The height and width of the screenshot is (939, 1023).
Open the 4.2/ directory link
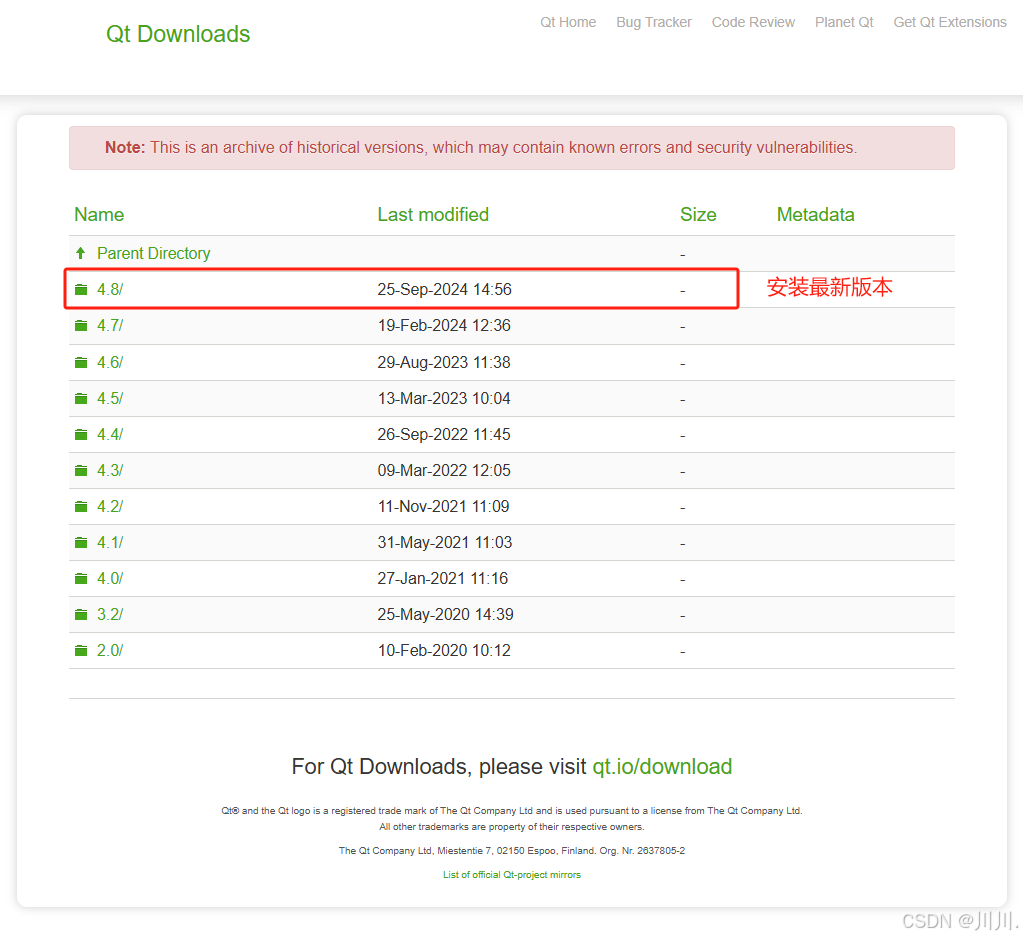tap(110, 506)
